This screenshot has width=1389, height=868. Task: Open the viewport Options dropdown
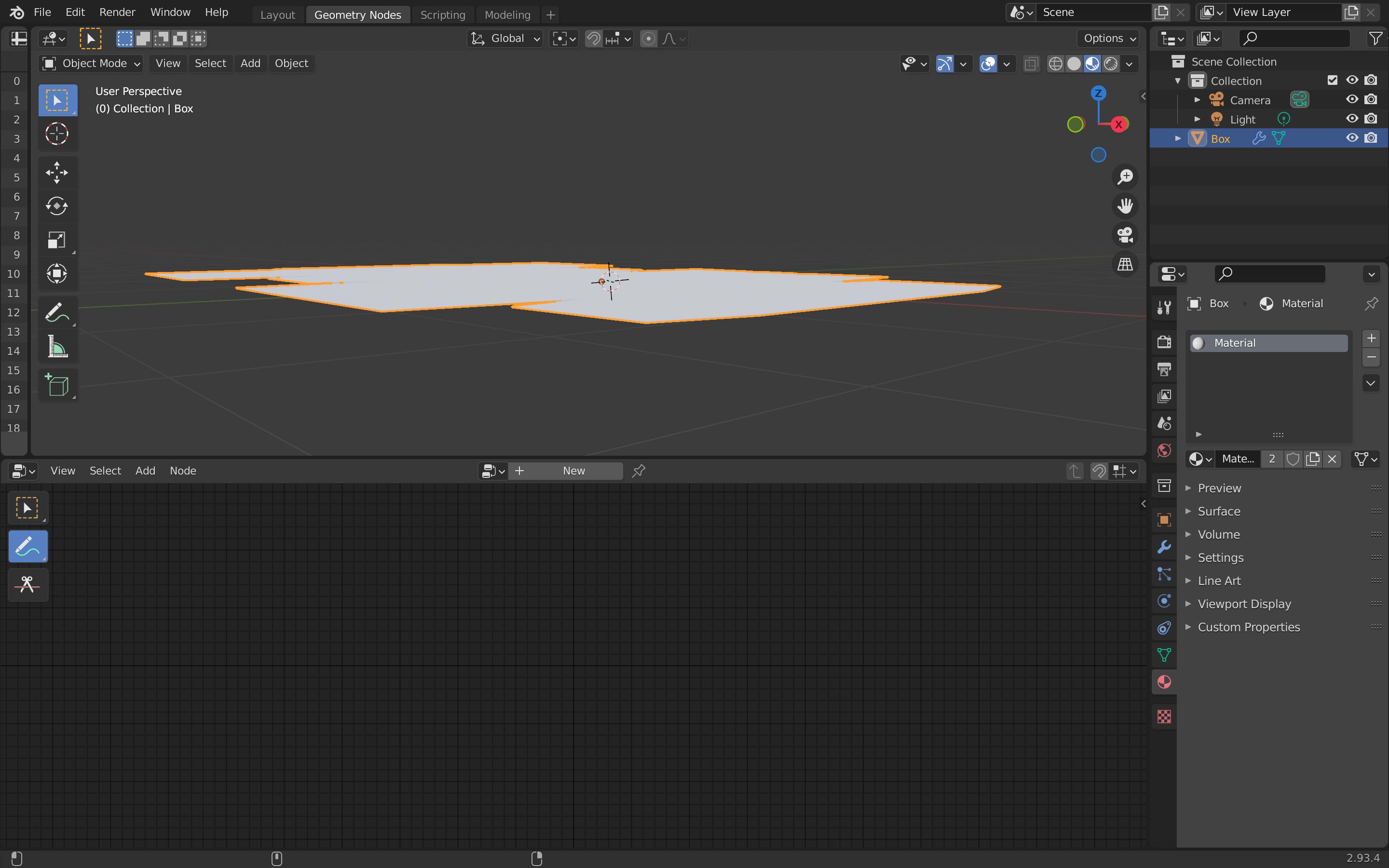[1108, 39]
